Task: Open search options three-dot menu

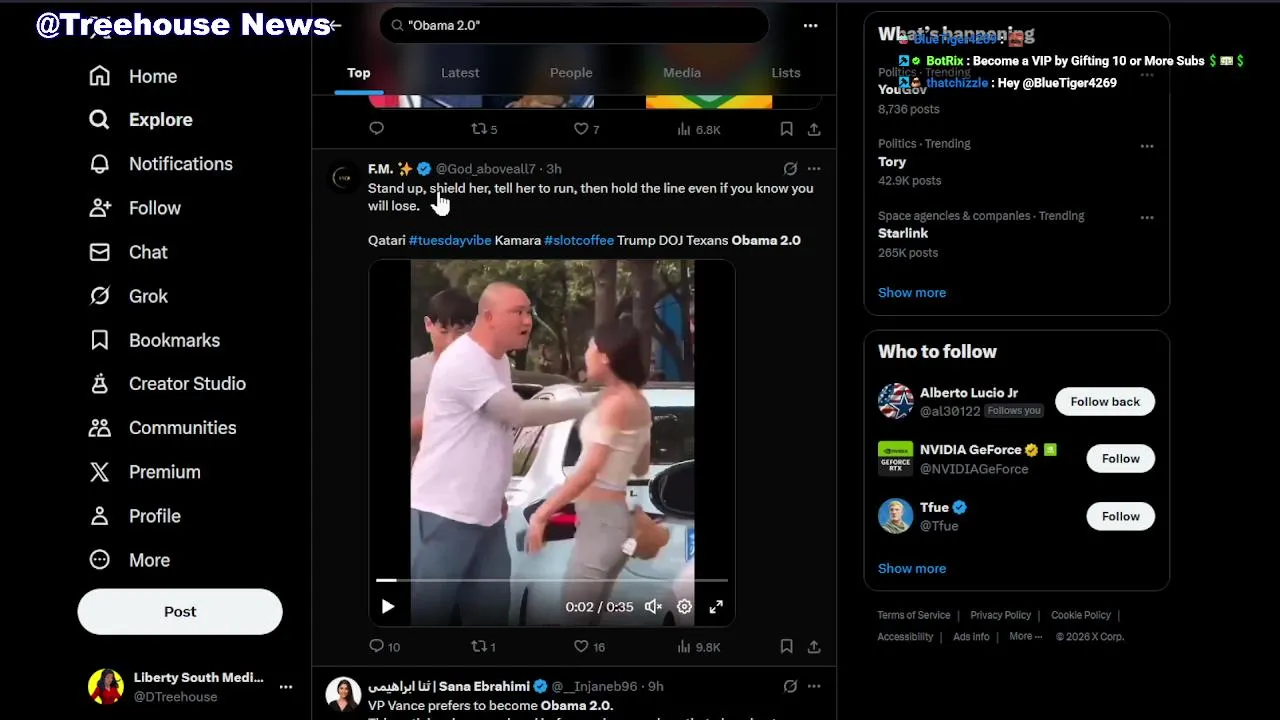Action: tap(810, 25)
